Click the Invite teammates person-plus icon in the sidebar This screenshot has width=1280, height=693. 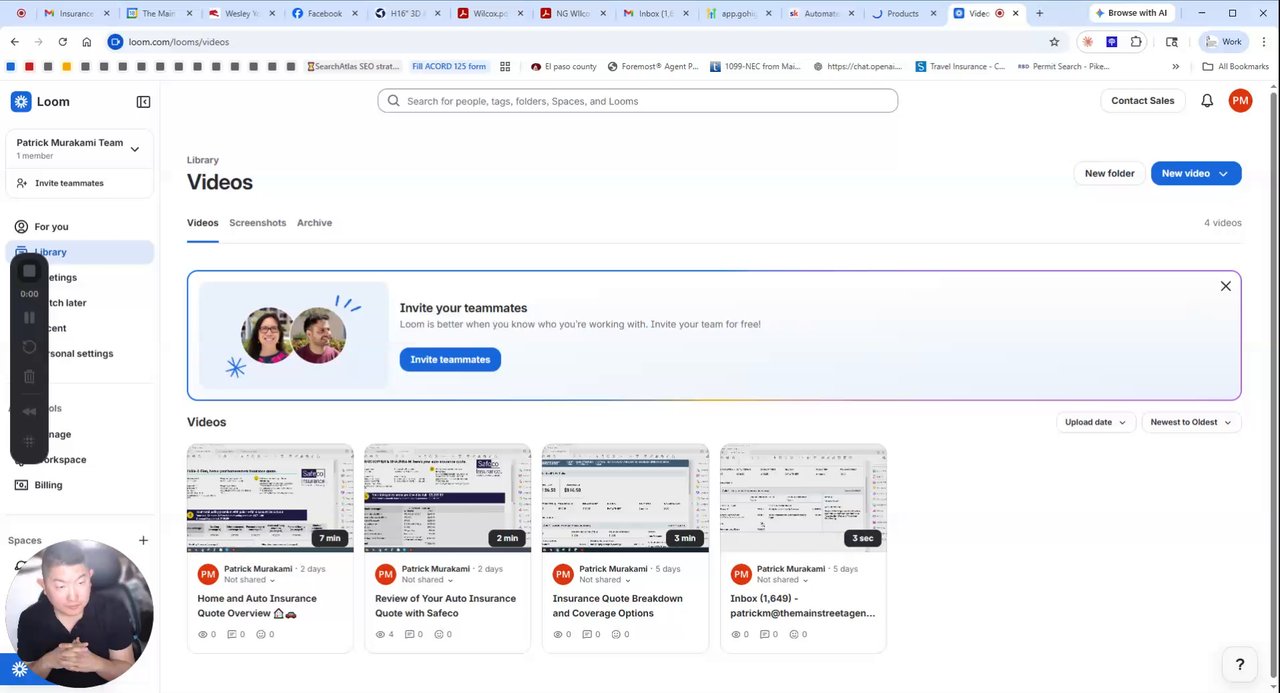pos(22,183)
